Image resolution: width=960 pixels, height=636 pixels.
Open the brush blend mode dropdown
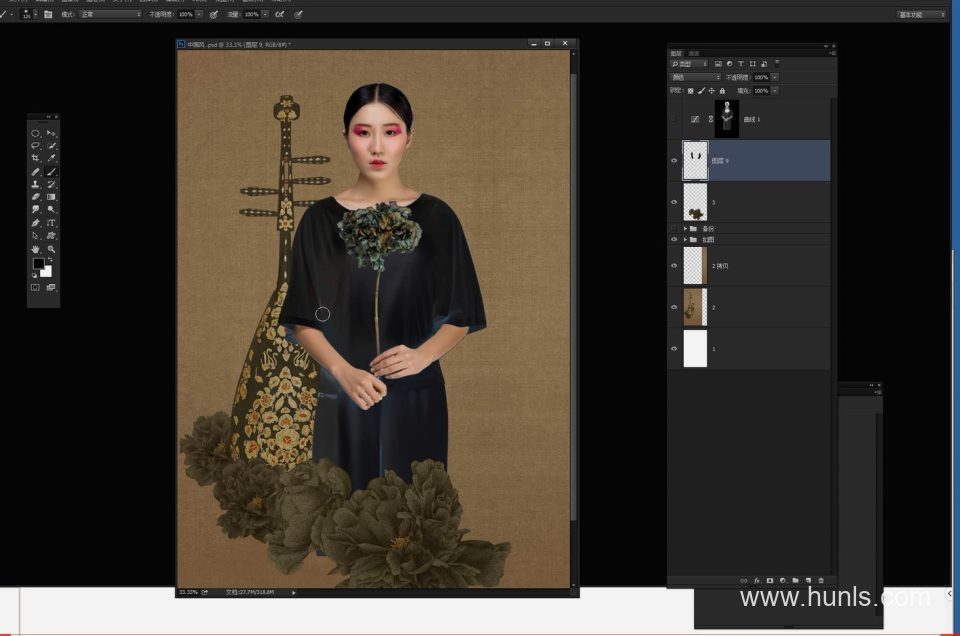110,14
